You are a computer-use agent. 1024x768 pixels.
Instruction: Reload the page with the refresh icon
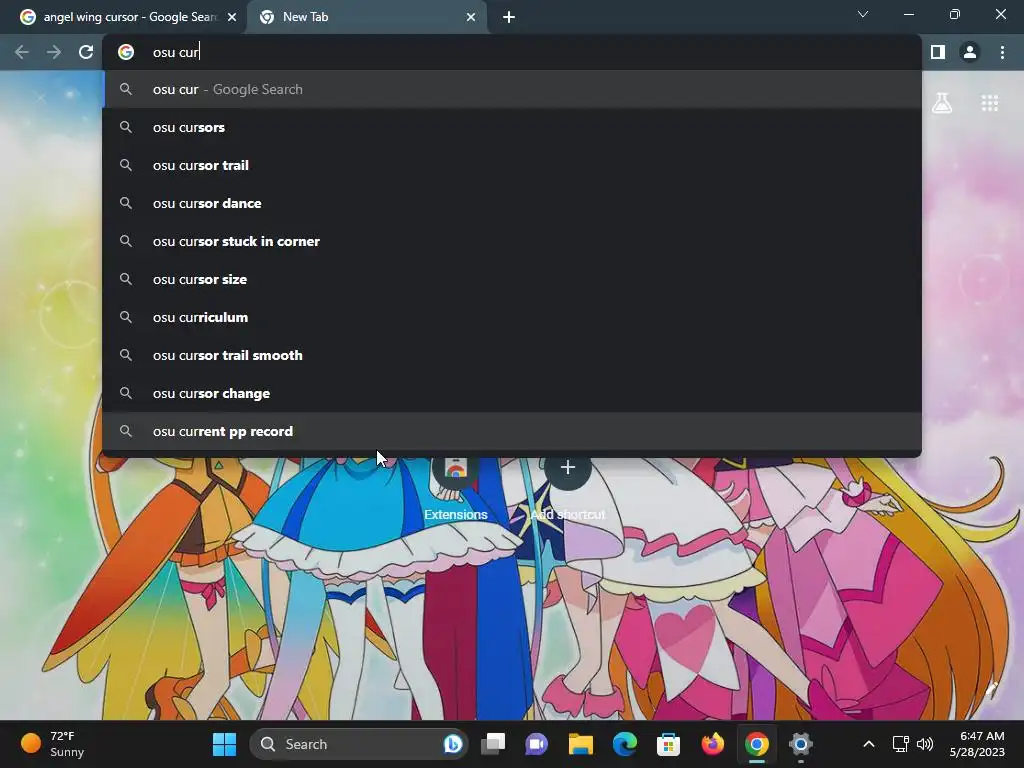(86, 52)
